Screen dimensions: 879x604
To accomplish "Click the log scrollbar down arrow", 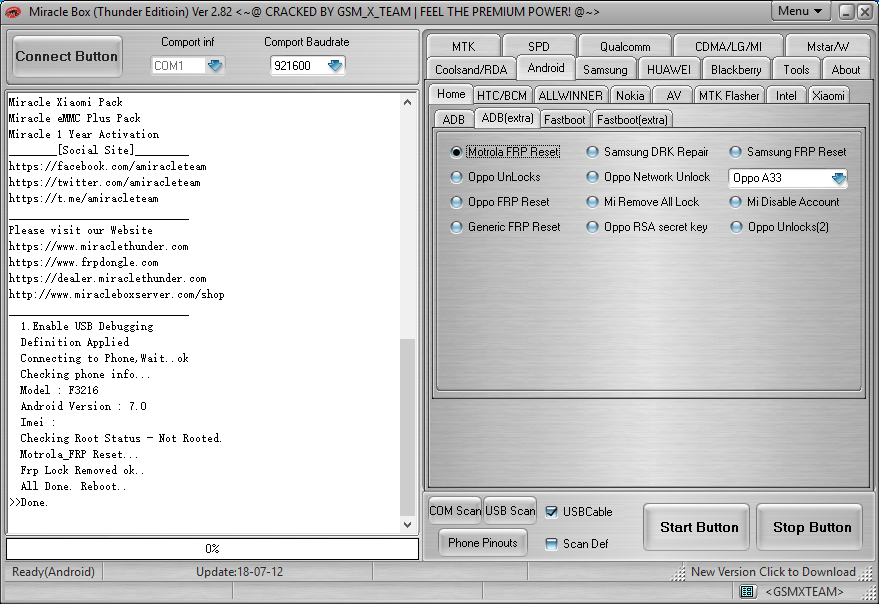I will (x=408, y=525).
